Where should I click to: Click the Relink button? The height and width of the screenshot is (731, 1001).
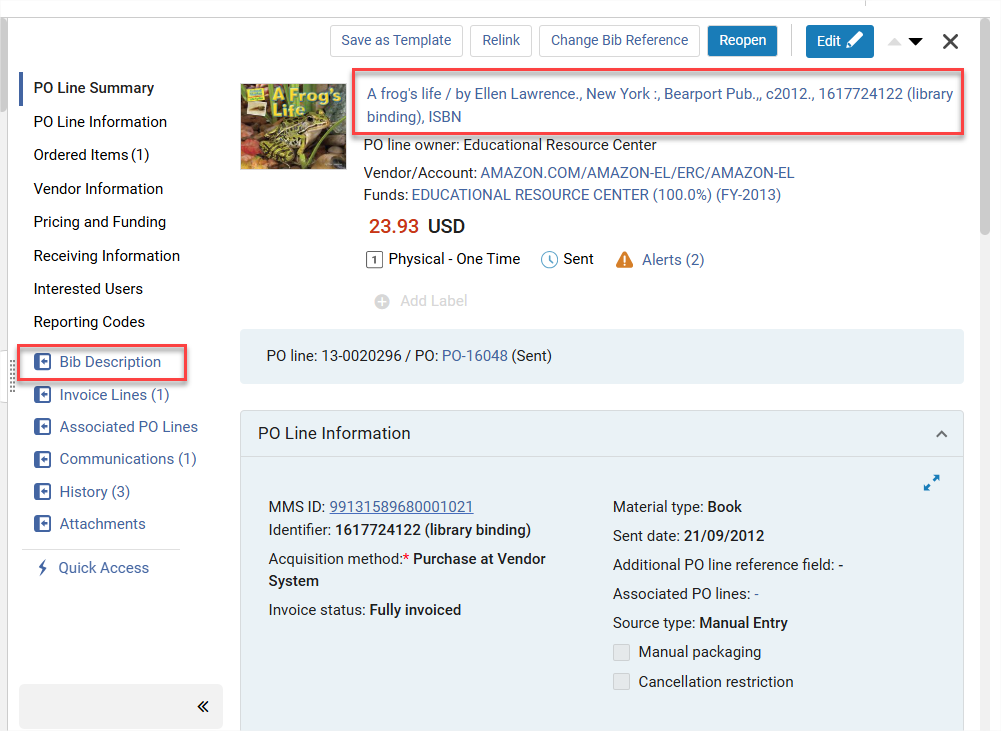pos(501,41)
